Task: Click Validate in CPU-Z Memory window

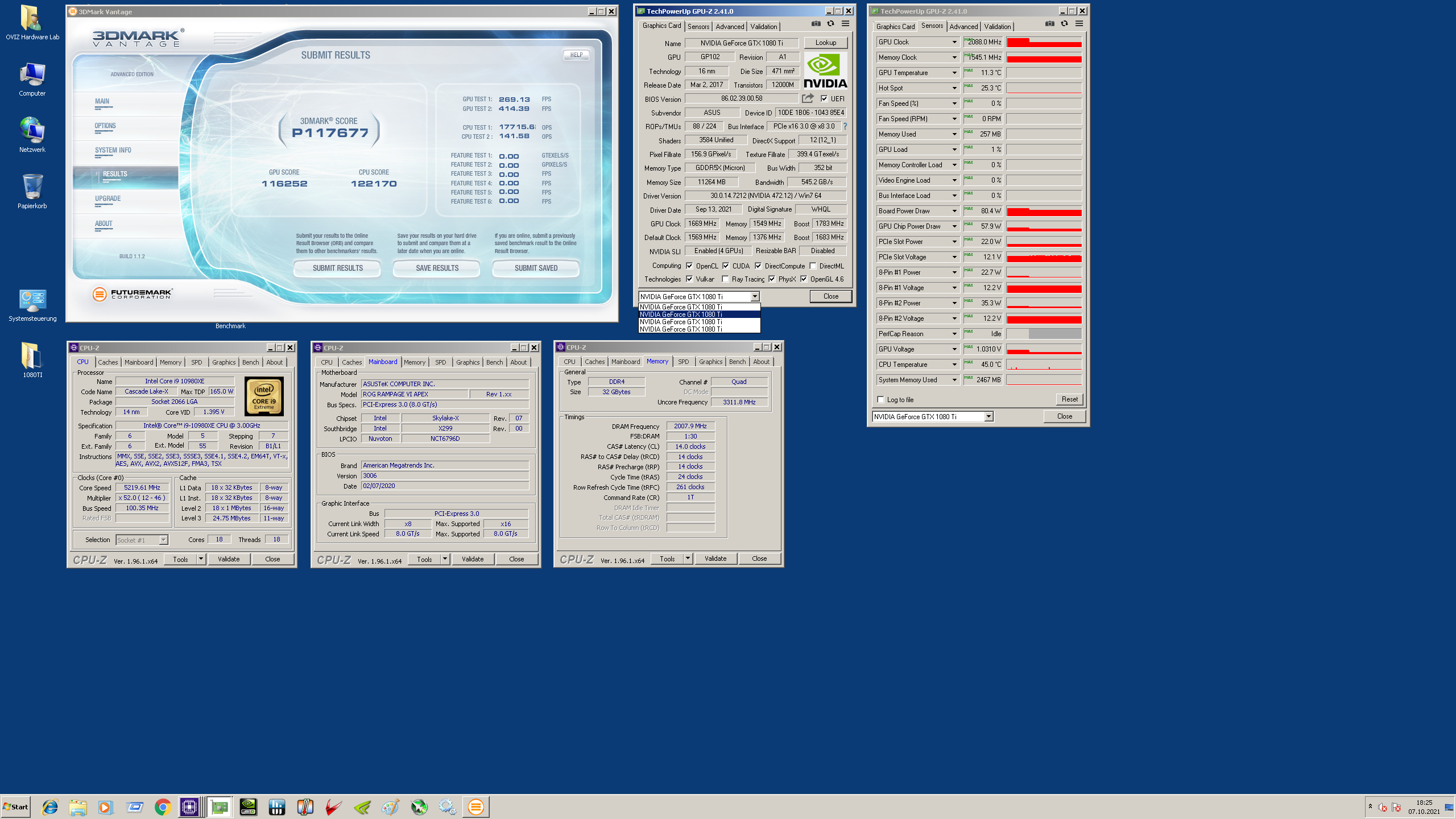Action: (715, 559)
